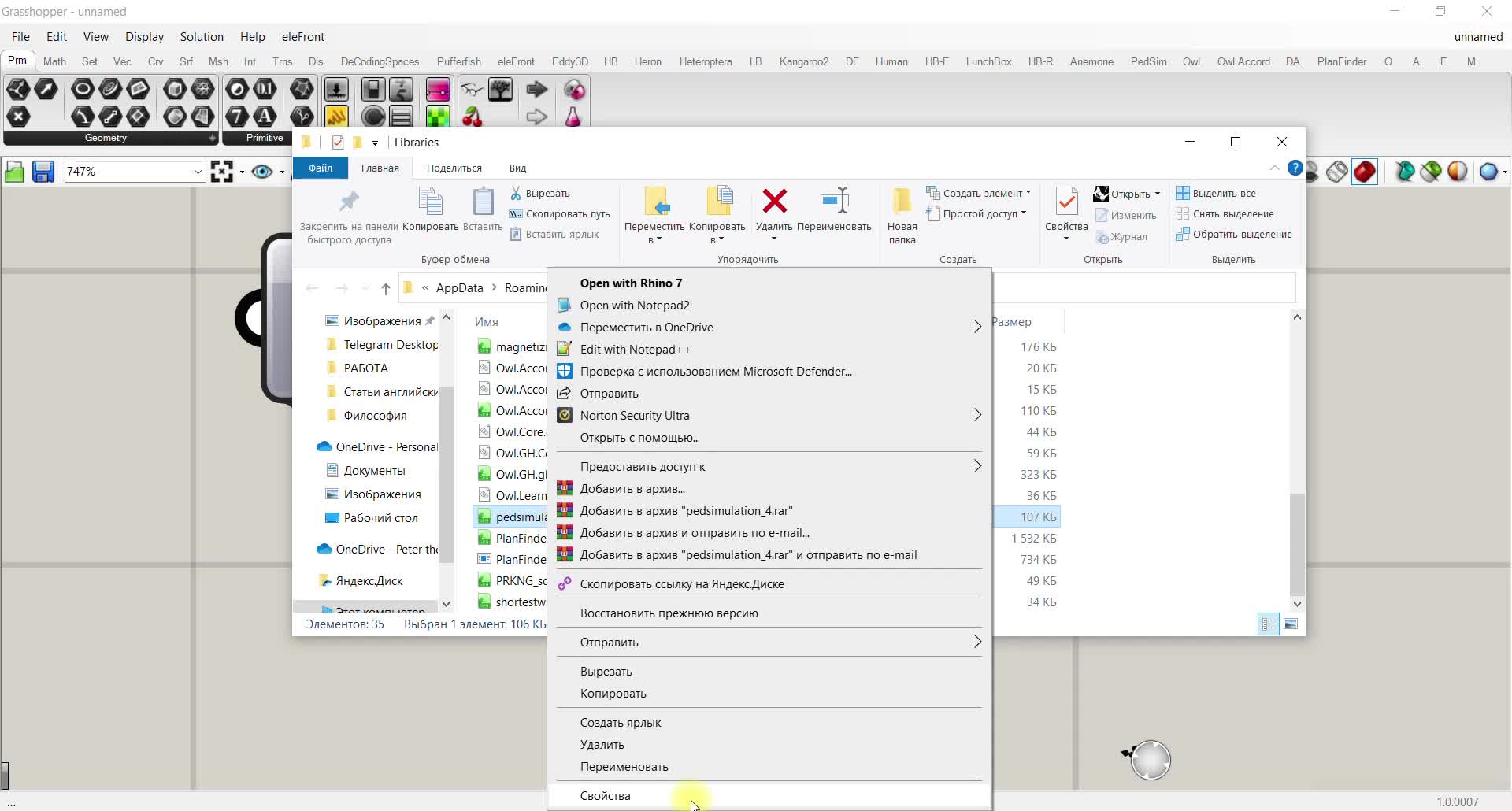
Task: Click the red X Delete icon in Explorer
Action: (x=775, y=202)
